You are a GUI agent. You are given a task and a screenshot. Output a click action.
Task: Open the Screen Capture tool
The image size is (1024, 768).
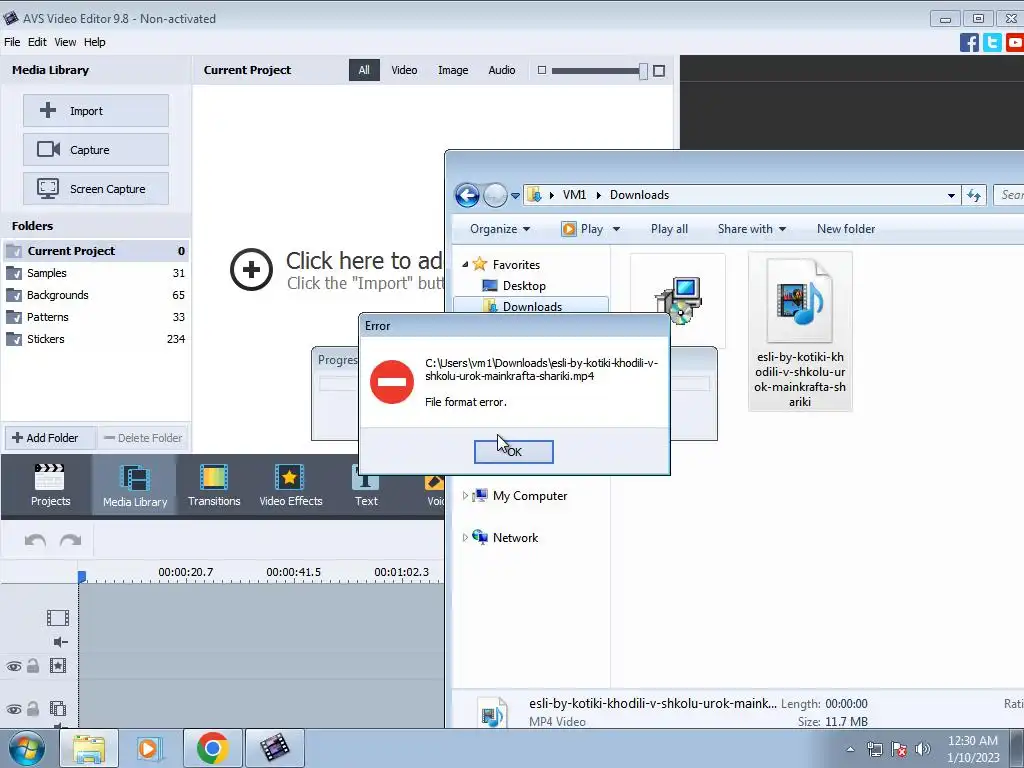tap(96, 189)
